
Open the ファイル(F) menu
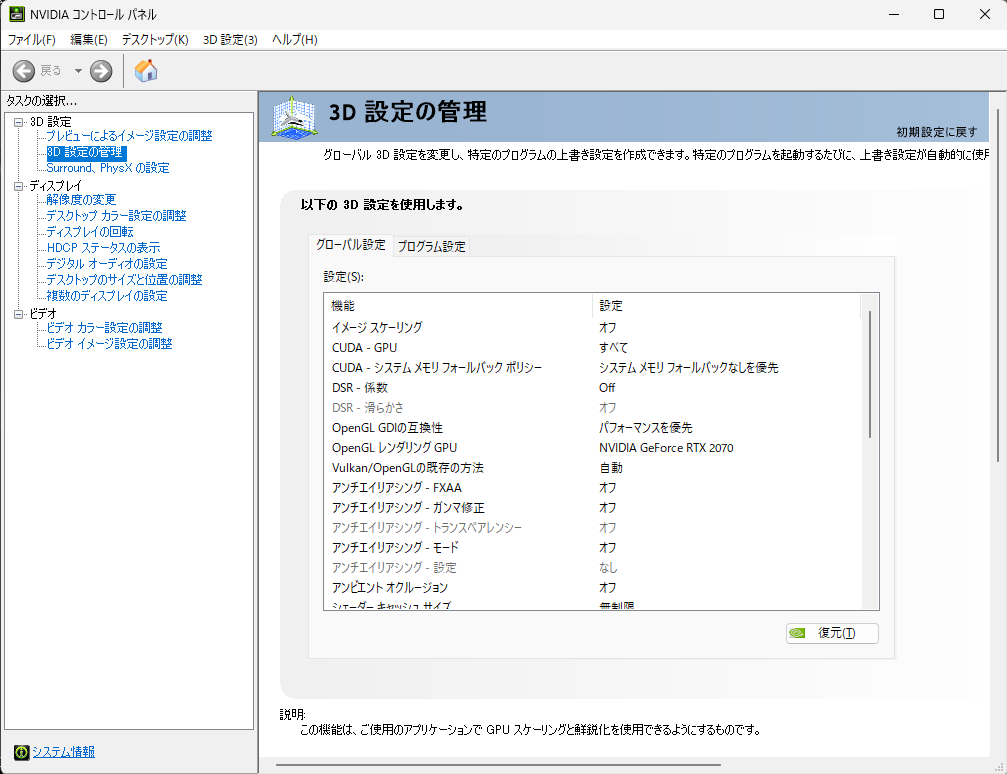click(x=31, y=40)
